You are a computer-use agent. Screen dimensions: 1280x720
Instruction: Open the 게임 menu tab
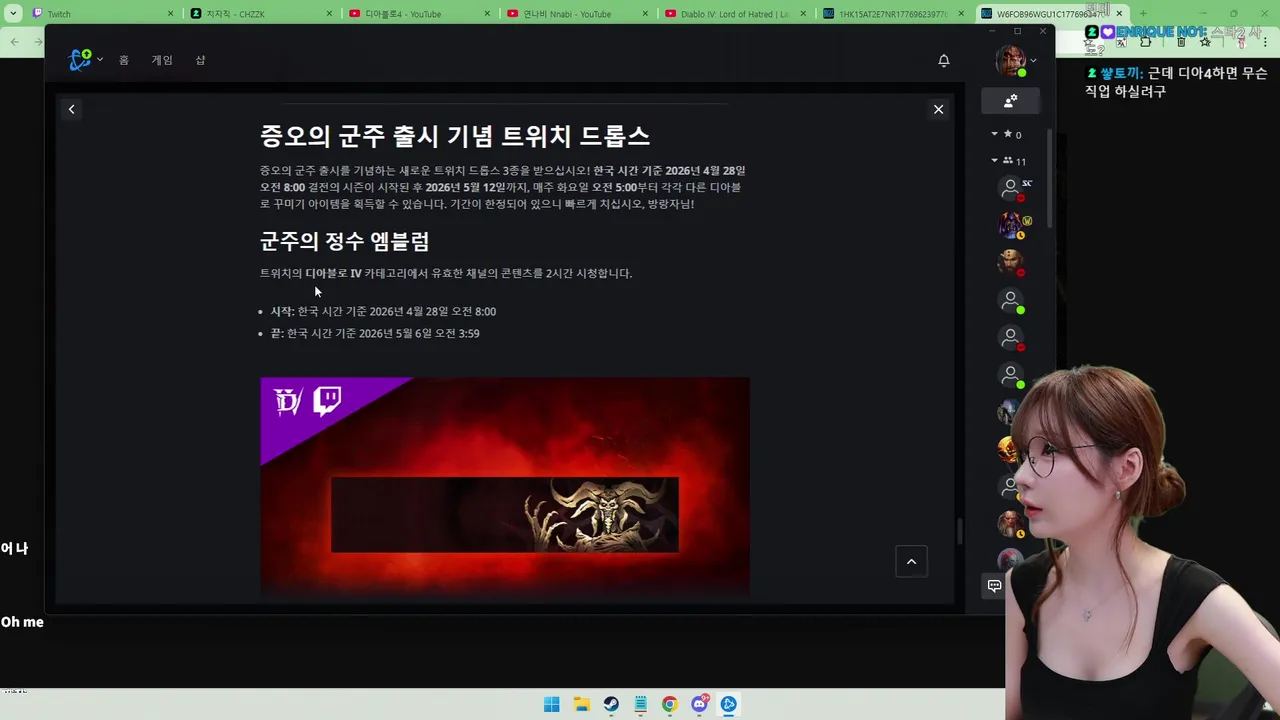(162, 60)
